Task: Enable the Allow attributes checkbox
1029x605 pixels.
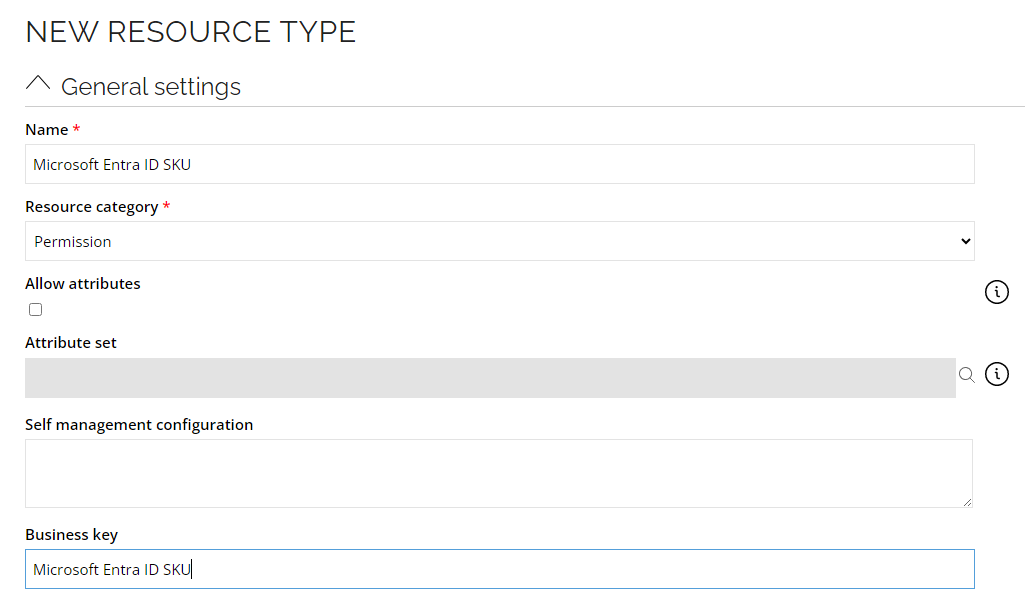Action: 35,309
